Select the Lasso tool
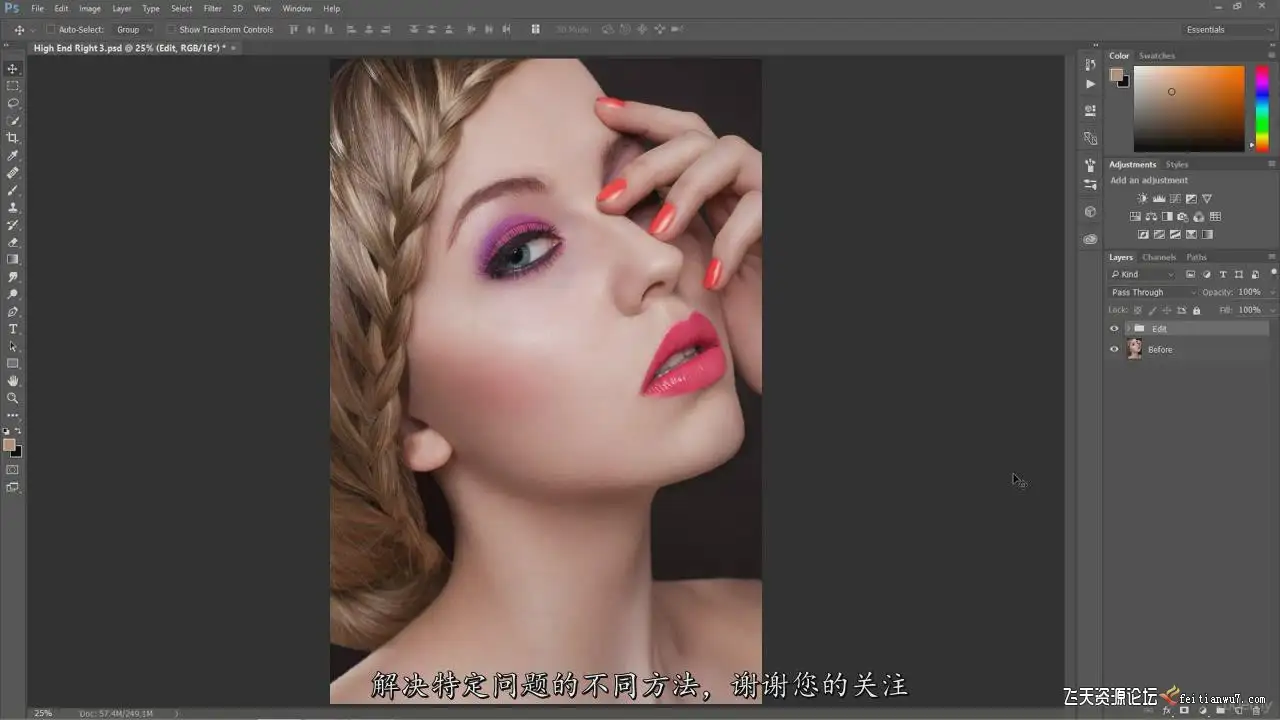The image size is (1280, 720). 13,103
